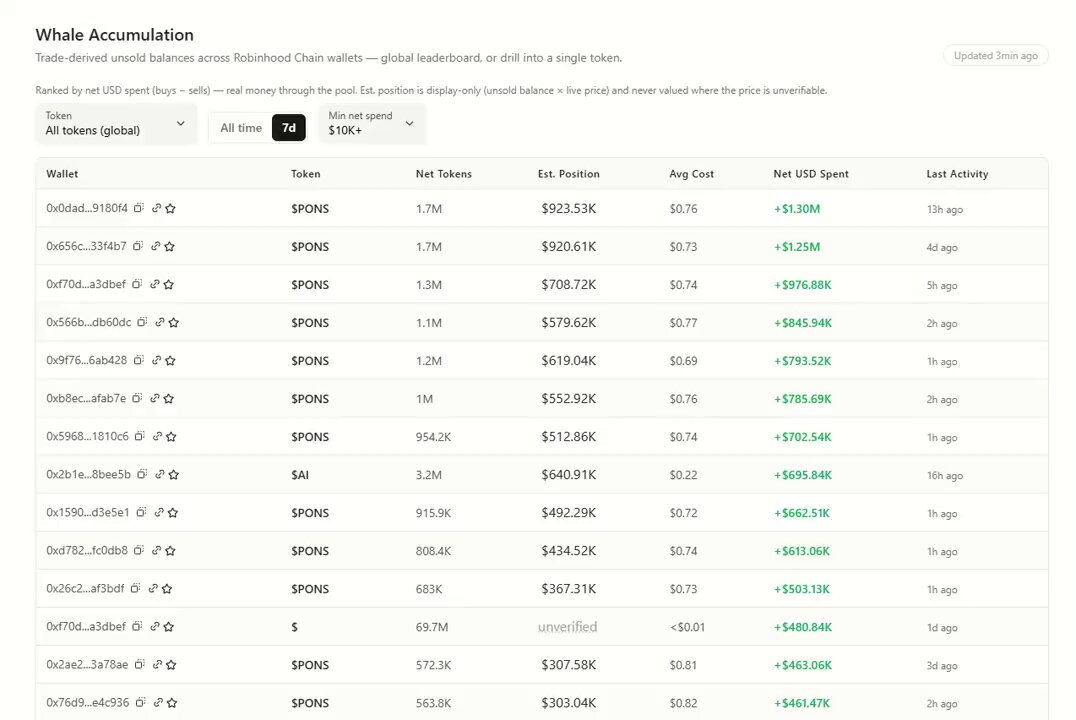Click the Updated 3min ago badge
This screenshot has width=1076, height=720.
tap(995, 56)
